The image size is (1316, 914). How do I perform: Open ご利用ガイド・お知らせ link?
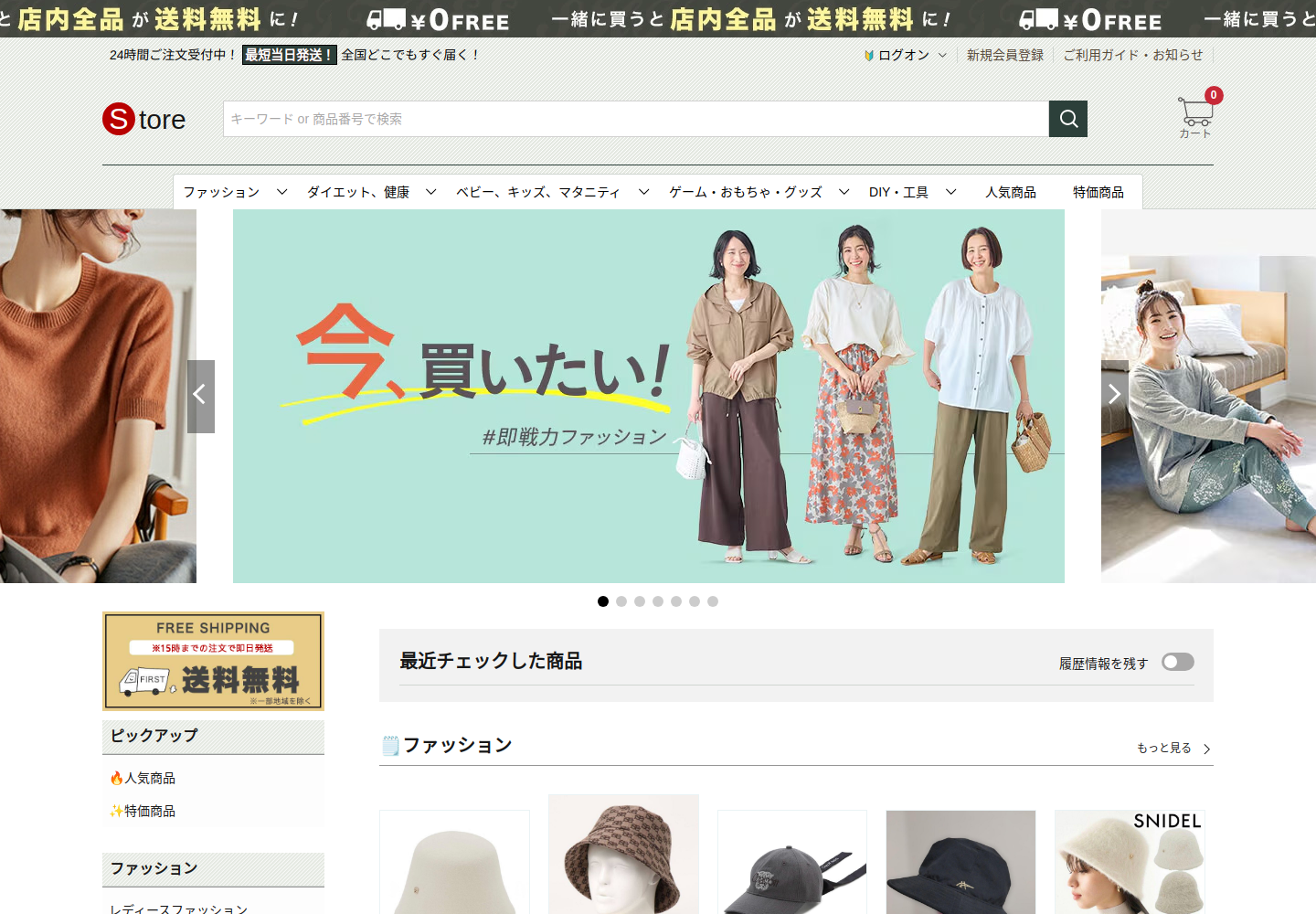pos(1133,55)
